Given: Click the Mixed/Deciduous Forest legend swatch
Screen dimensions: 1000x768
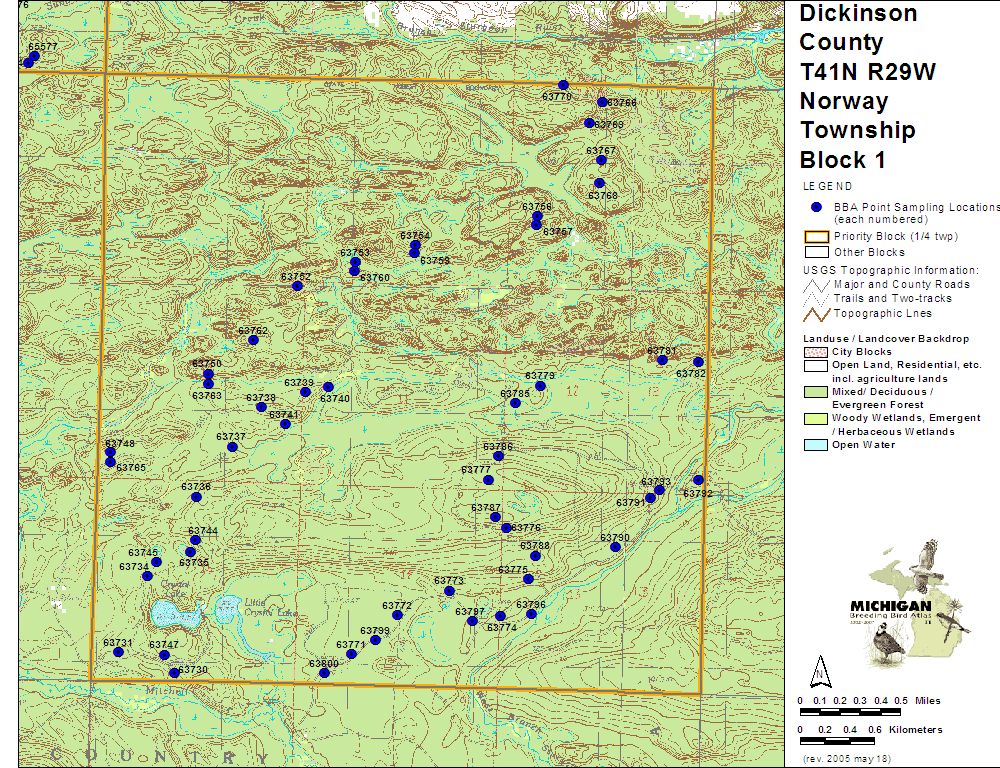Looking at the screenshot, I should coord(816,392).
